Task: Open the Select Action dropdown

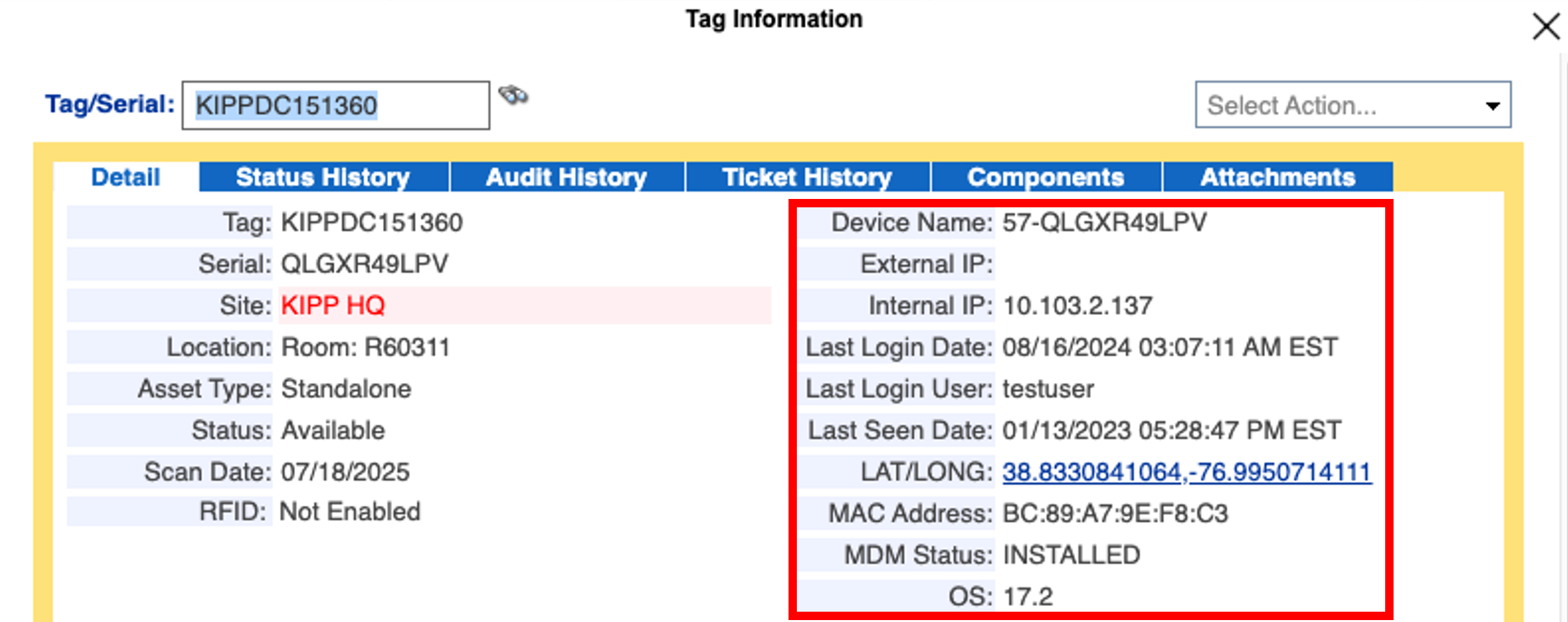Action: pyautogui.click(x=1352, y=105)
